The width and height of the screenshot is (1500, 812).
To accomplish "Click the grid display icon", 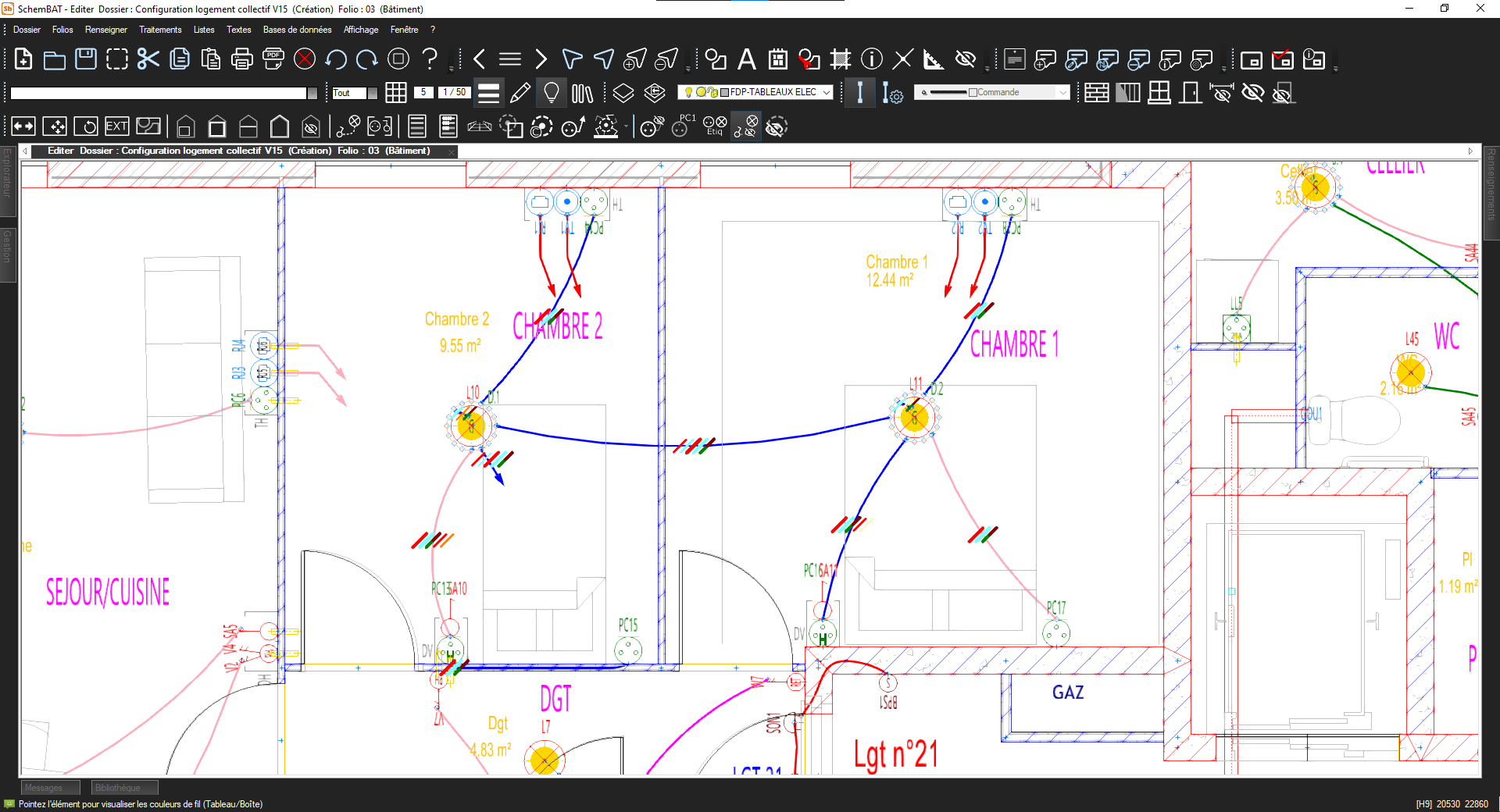I will tap(396, 93).
